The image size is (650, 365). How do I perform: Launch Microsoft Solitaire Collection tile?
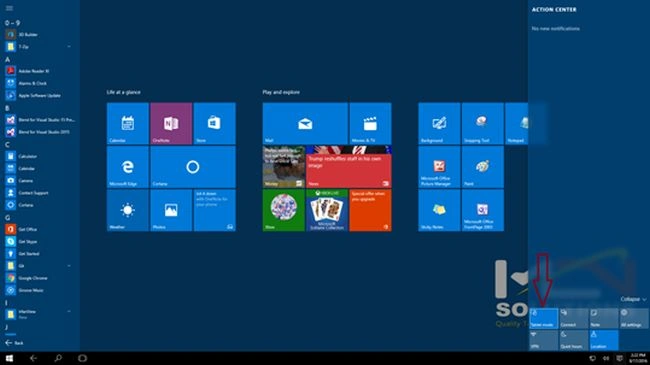(327, 210)
